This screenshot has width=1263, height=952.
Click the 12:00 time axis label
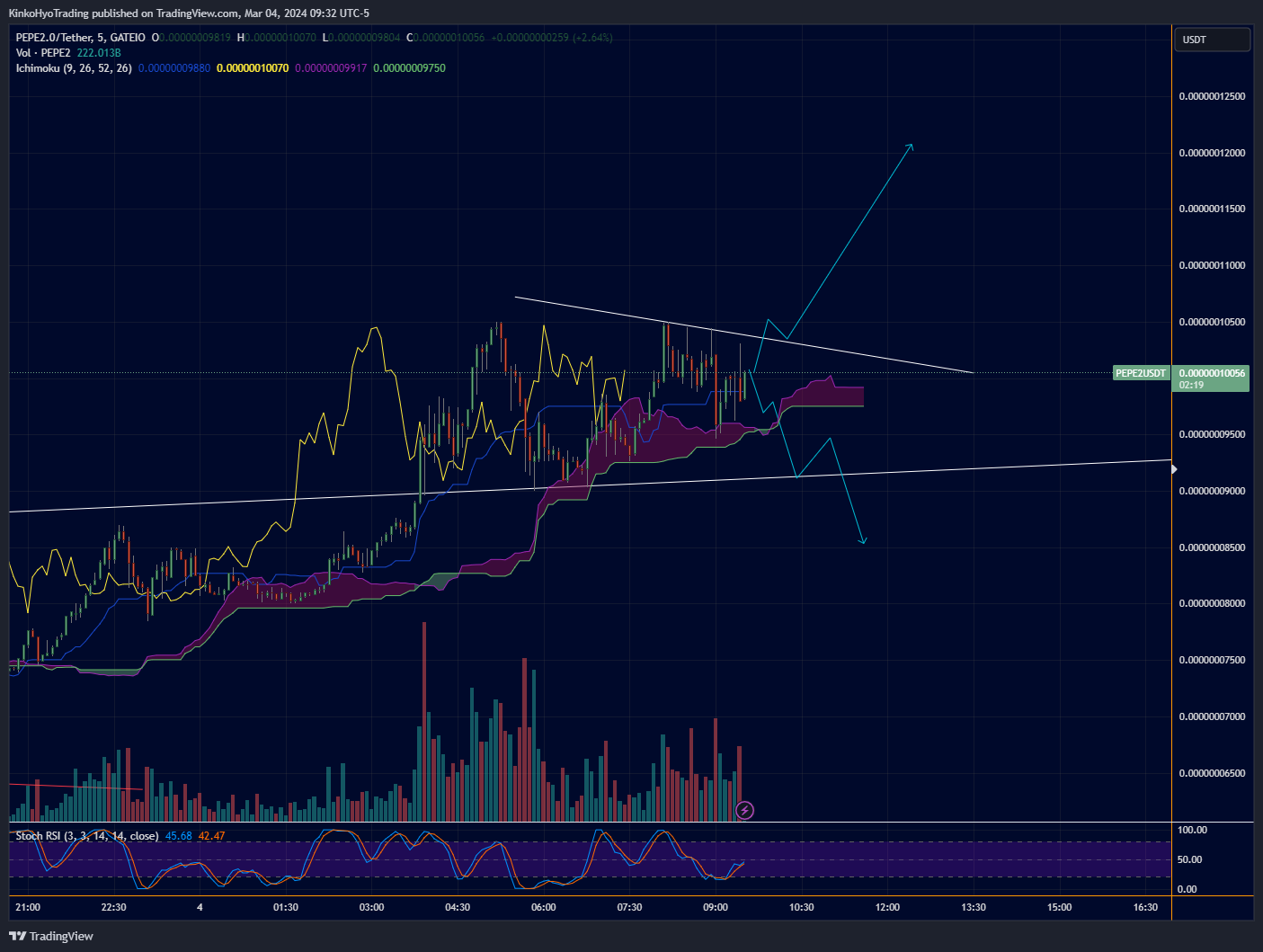click(x=887, y=907)
